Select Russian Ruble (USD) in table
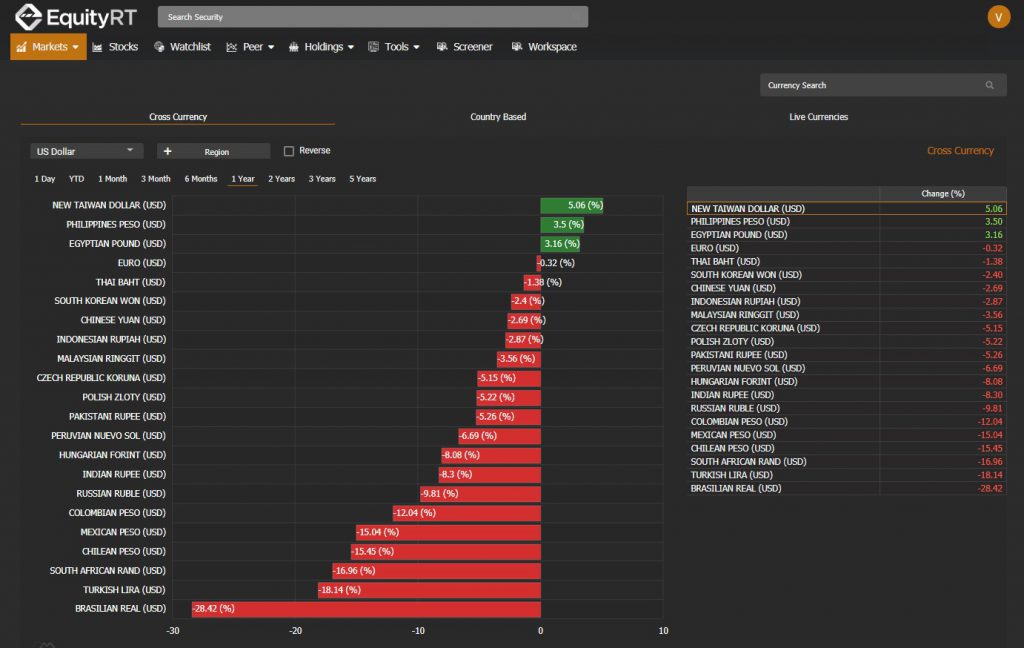This screenshot has height=648, width=1024. coord(846,408)
